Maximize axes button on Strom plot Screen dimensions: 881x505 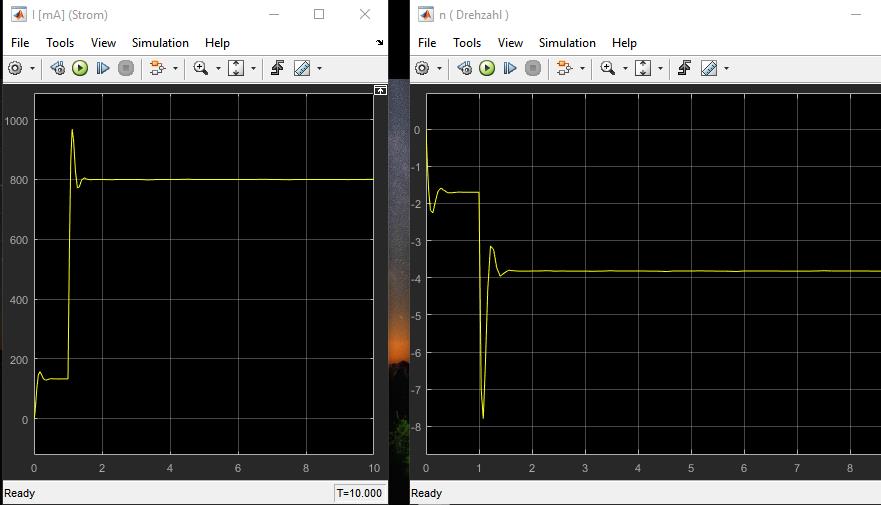pyautogui.click(x=380, y=90)
